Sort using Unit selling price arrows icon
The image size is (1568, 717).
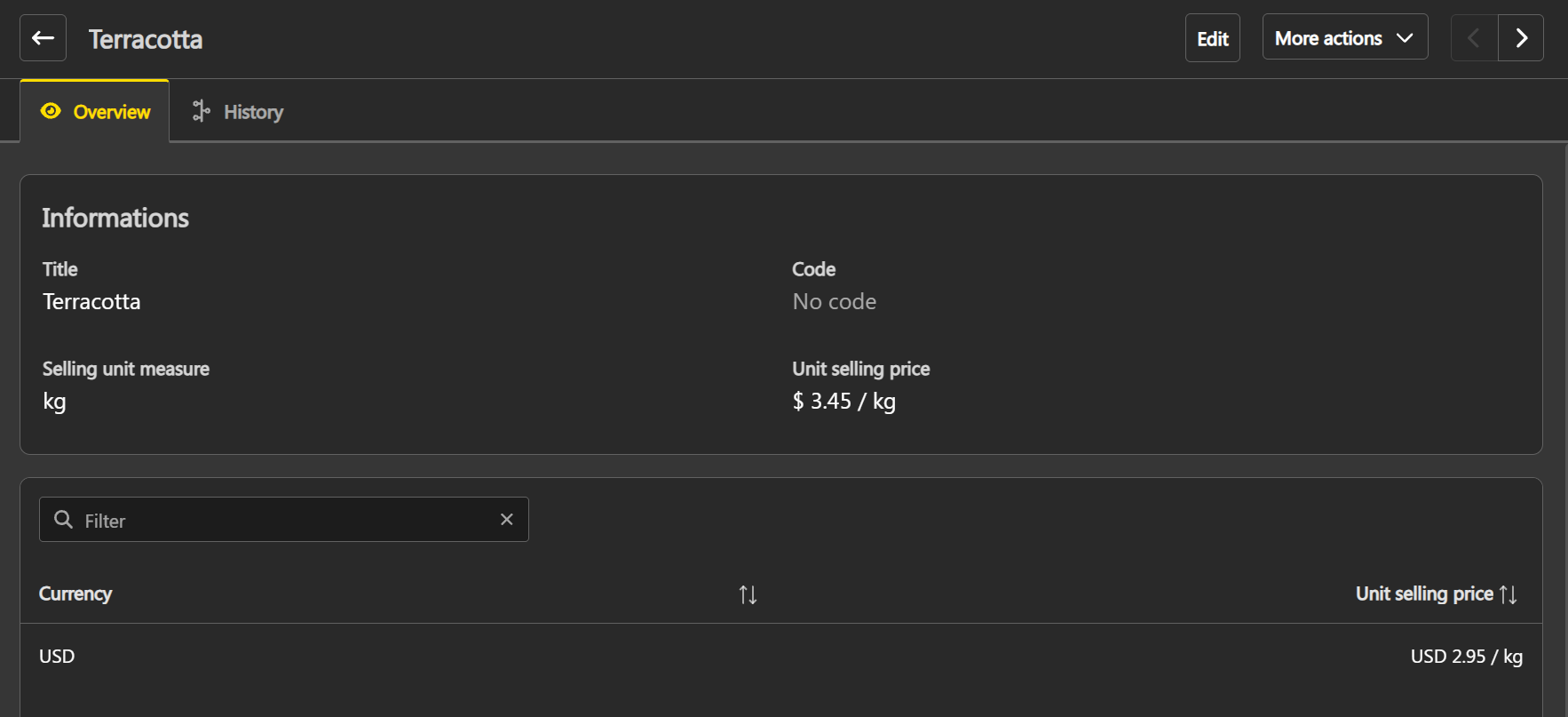(x=1509, y=594)
